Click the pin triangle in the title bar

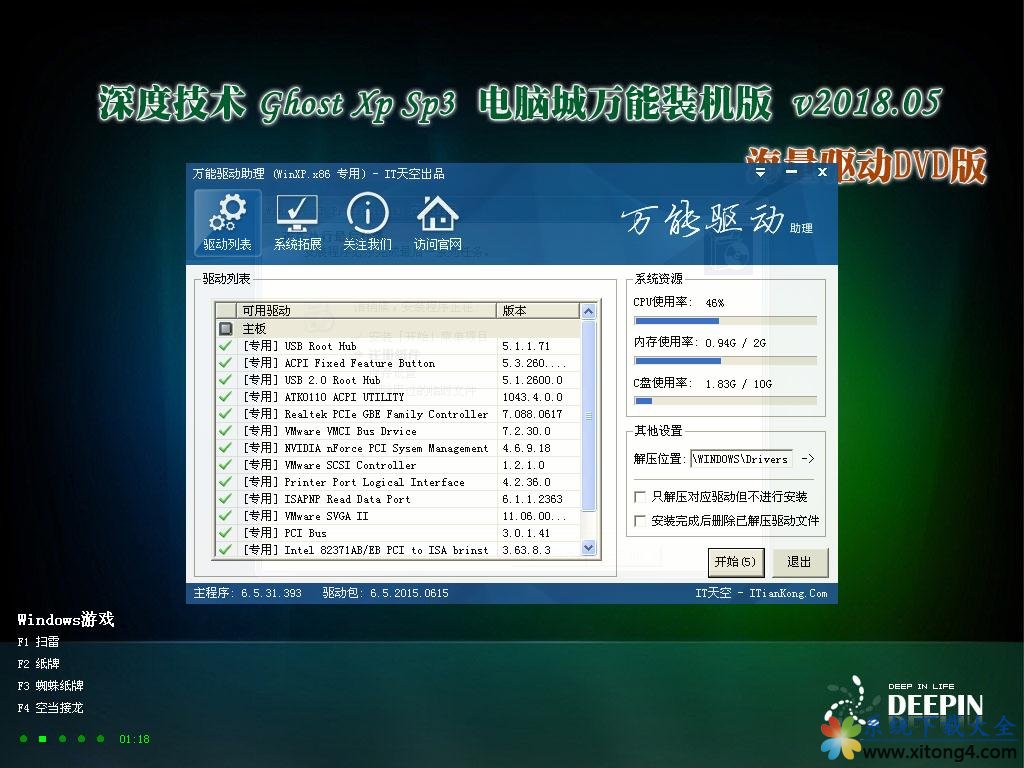(x=761, y=171)
